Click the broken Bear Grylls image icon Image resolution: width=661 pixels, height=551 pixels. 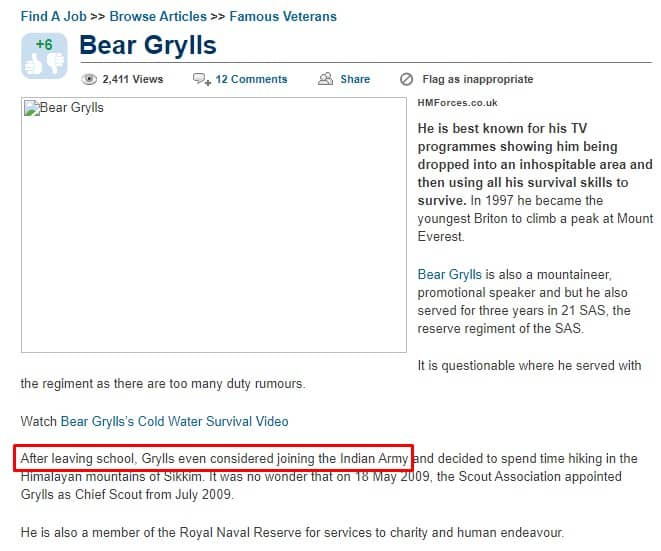(32, 108)
